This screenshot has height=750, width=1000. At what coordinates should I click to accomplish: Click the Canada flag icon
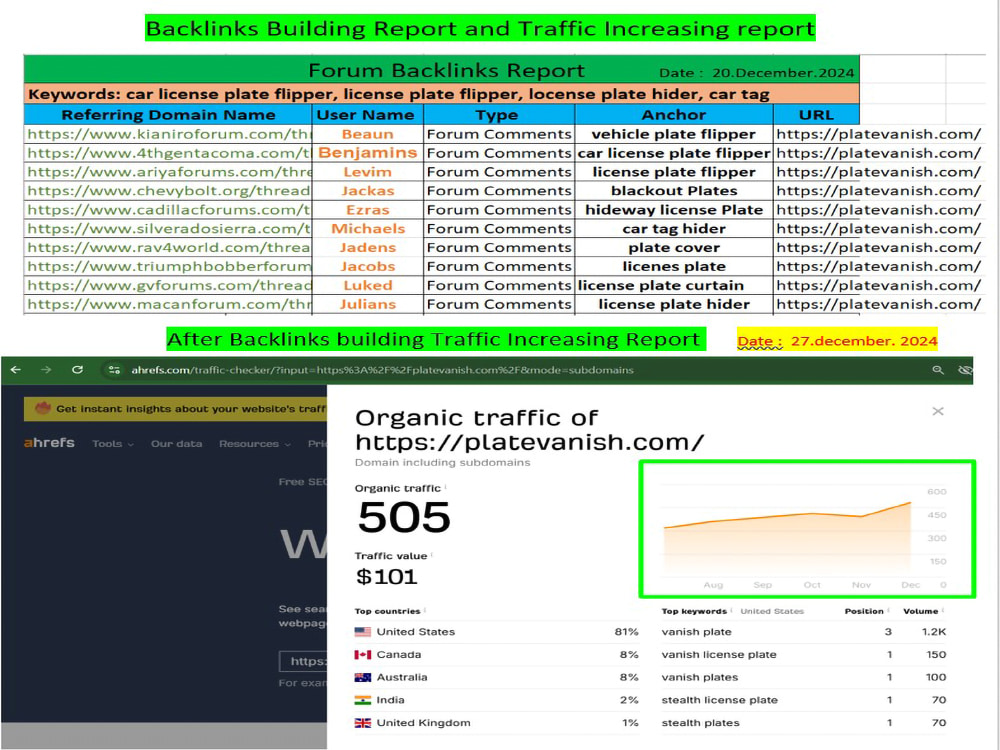(x=363, y=654)
